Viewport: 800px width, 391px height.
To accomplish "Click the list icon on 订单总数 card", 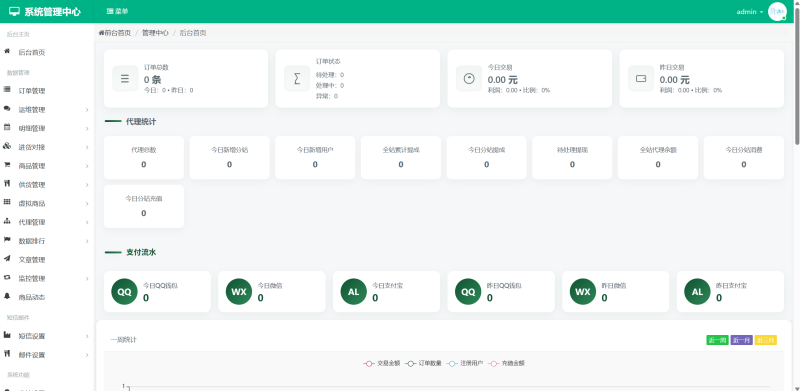I will pos(125,79).
